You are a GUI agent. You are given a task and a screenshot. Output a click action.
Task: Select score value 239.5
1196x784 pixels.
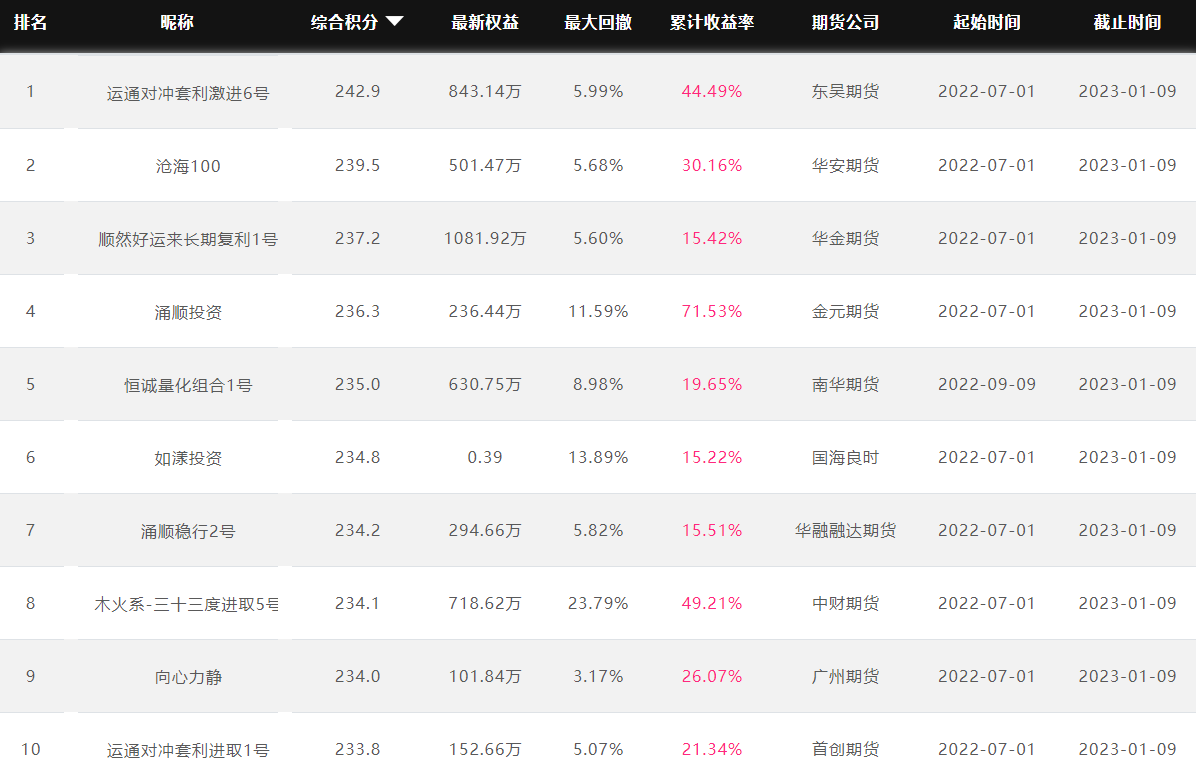(x=357, y=165)
